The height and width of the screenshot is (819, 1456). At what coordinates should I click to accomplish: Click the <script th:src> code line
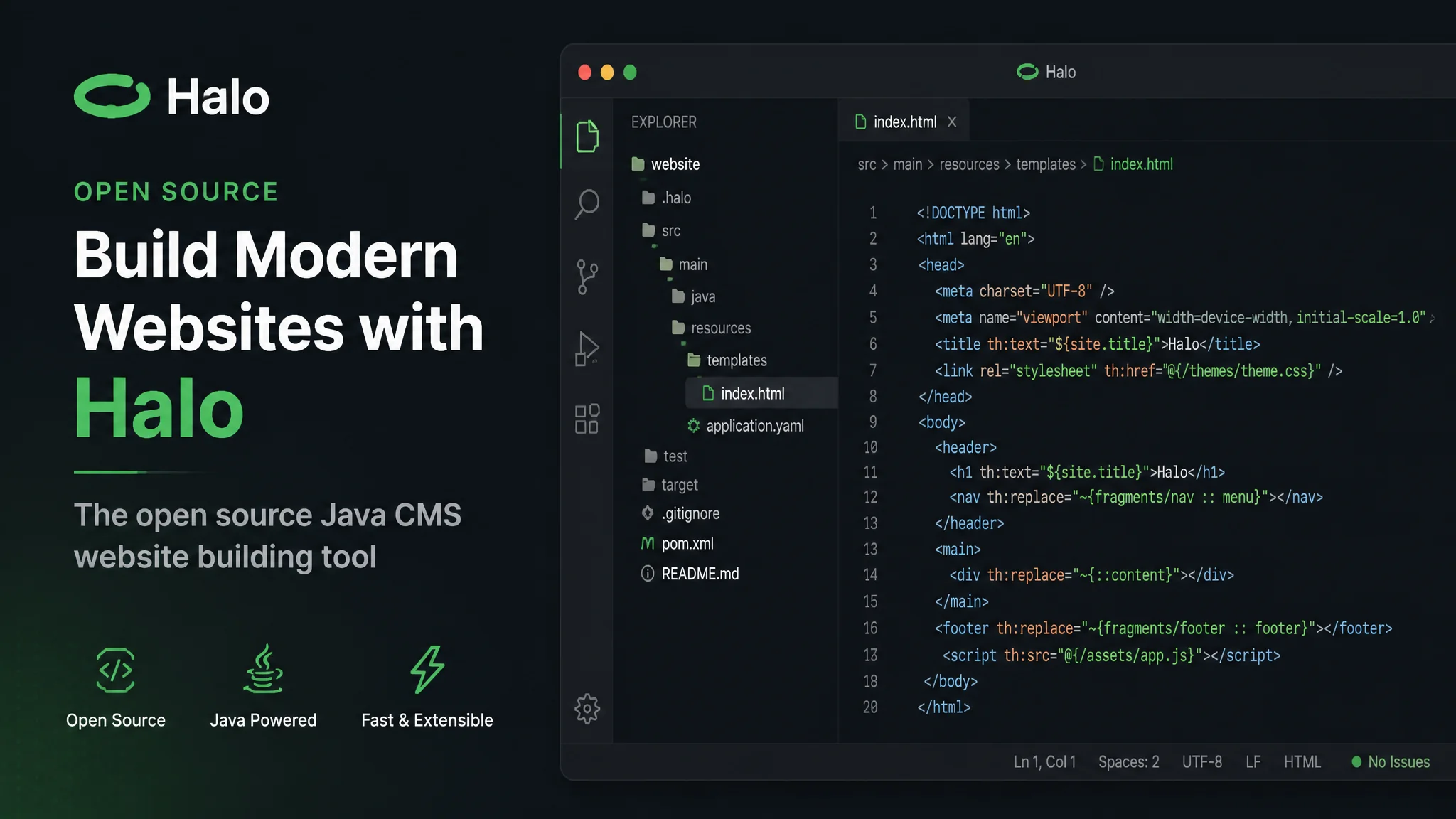coord(1112,655)
